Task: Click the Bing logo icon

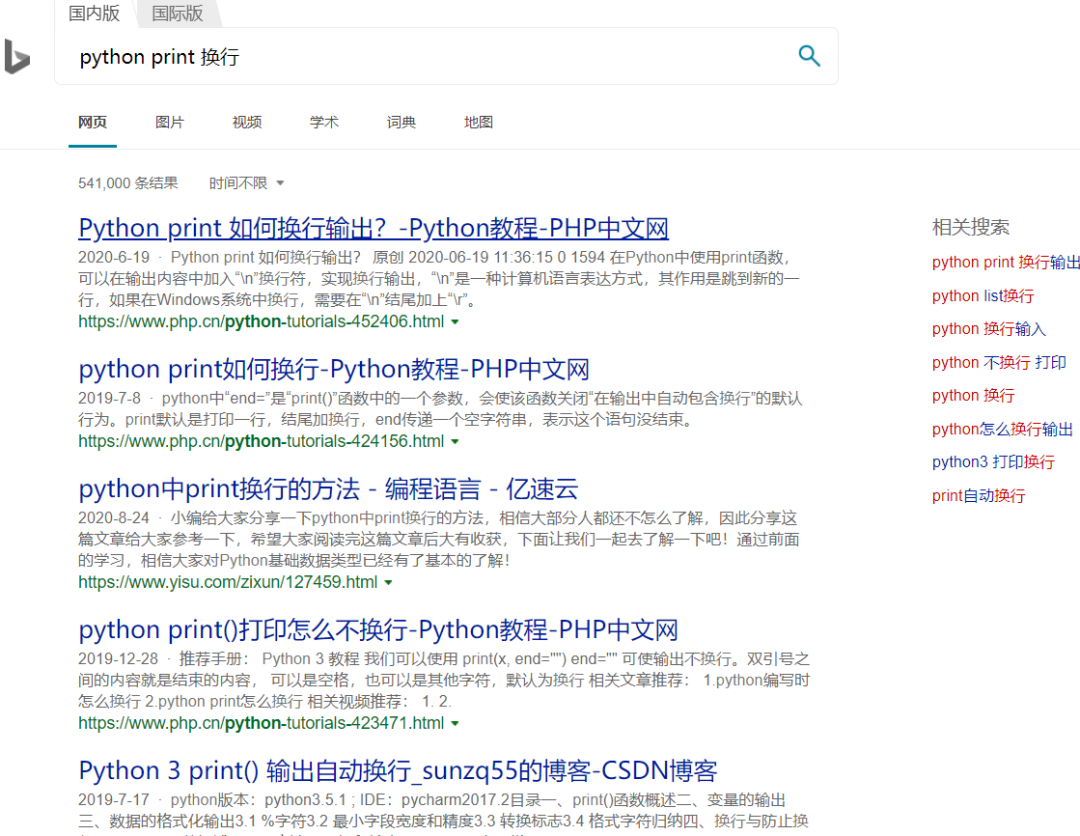Action: tap(17, 56)
